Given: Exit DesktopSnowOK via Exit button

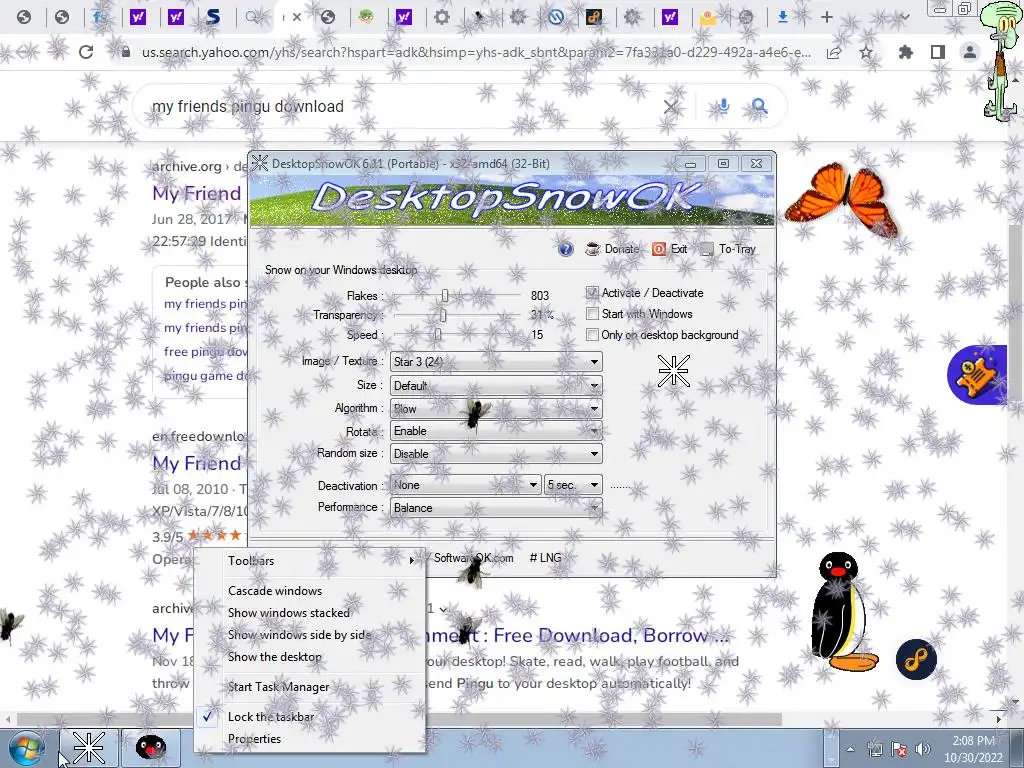Looking at the screenshot, I should (x=669, y=249).
